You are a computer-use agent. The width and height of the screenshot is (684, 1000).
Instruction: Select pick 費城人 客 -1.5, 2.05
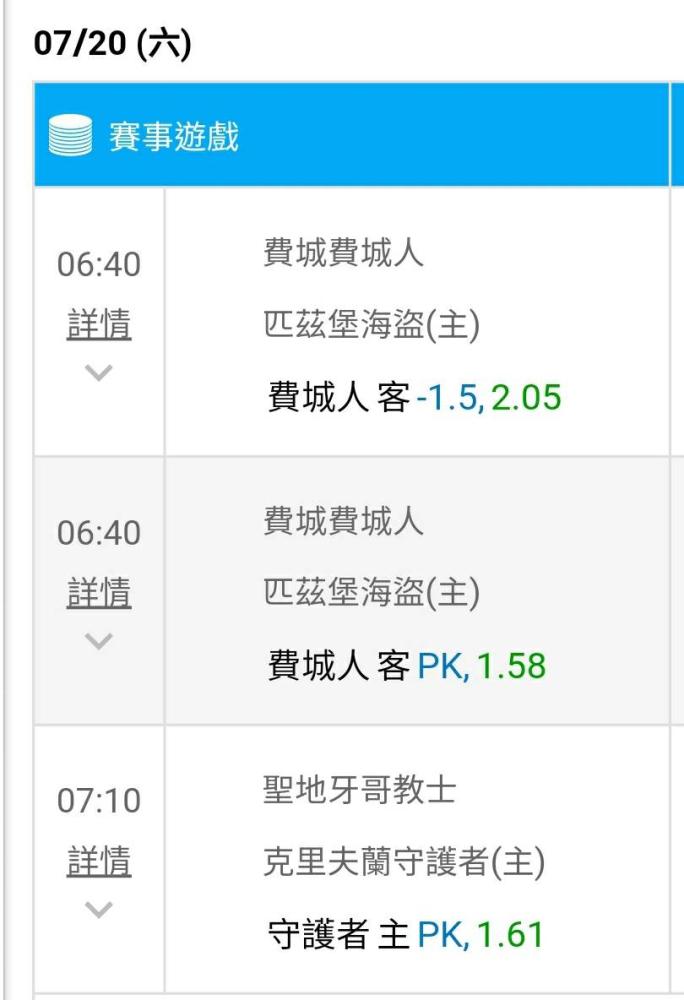tap(414, 397)
